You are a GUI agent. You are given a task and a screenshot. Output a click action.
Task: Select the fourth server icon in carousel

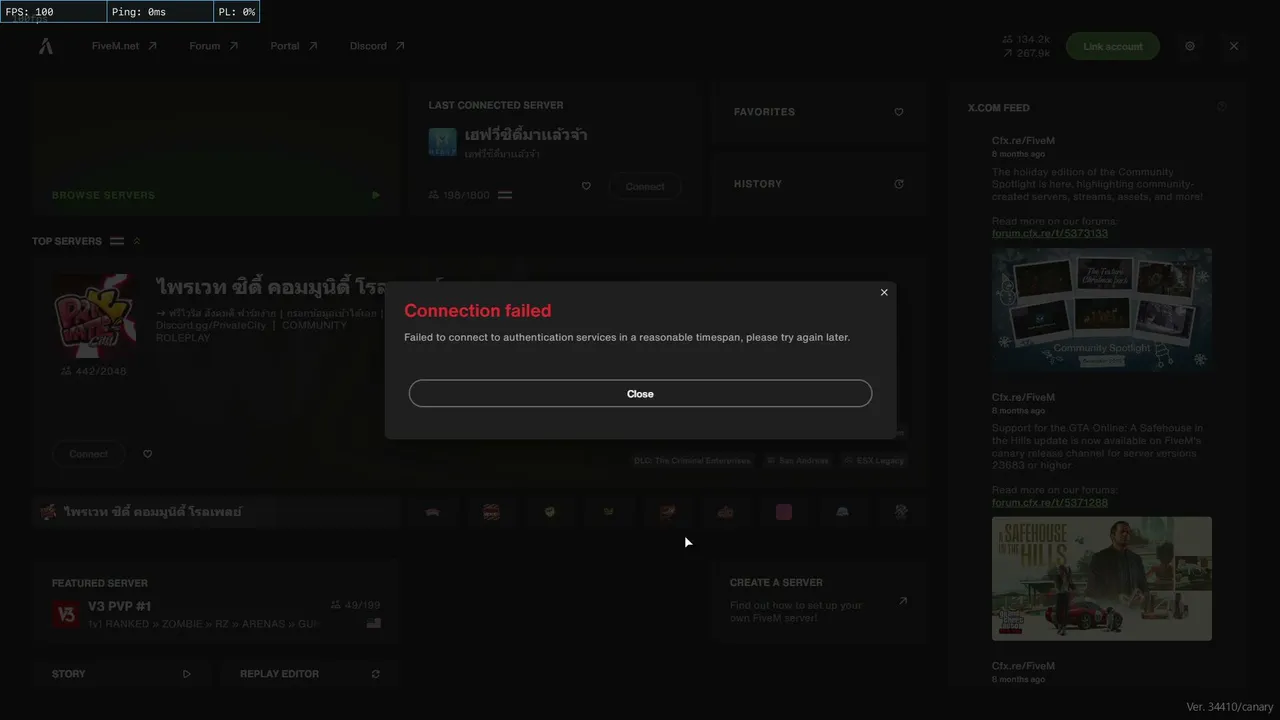(608, 512)
